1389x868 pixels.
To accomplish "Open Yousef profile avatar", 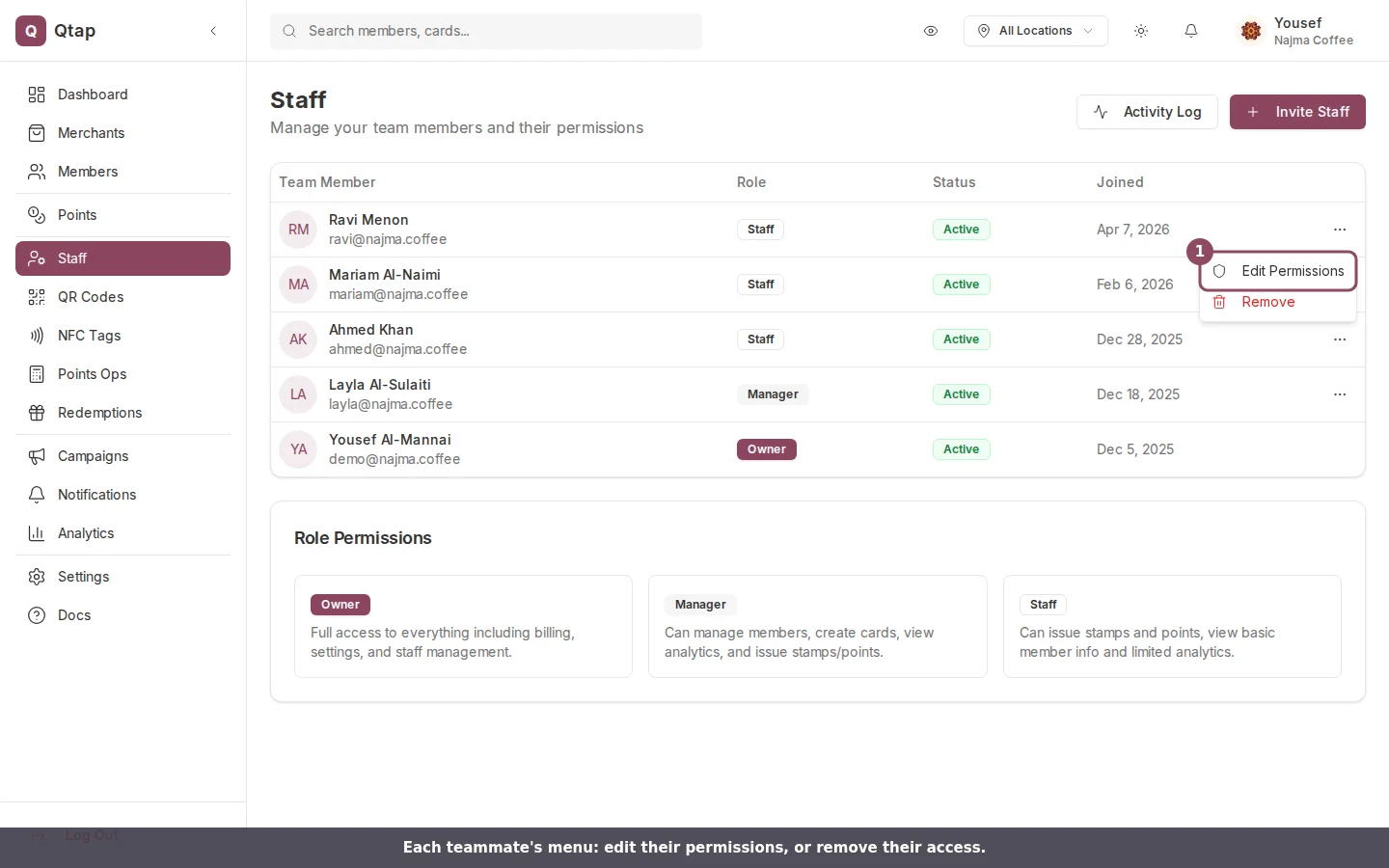I will (x=1251, y=31).
